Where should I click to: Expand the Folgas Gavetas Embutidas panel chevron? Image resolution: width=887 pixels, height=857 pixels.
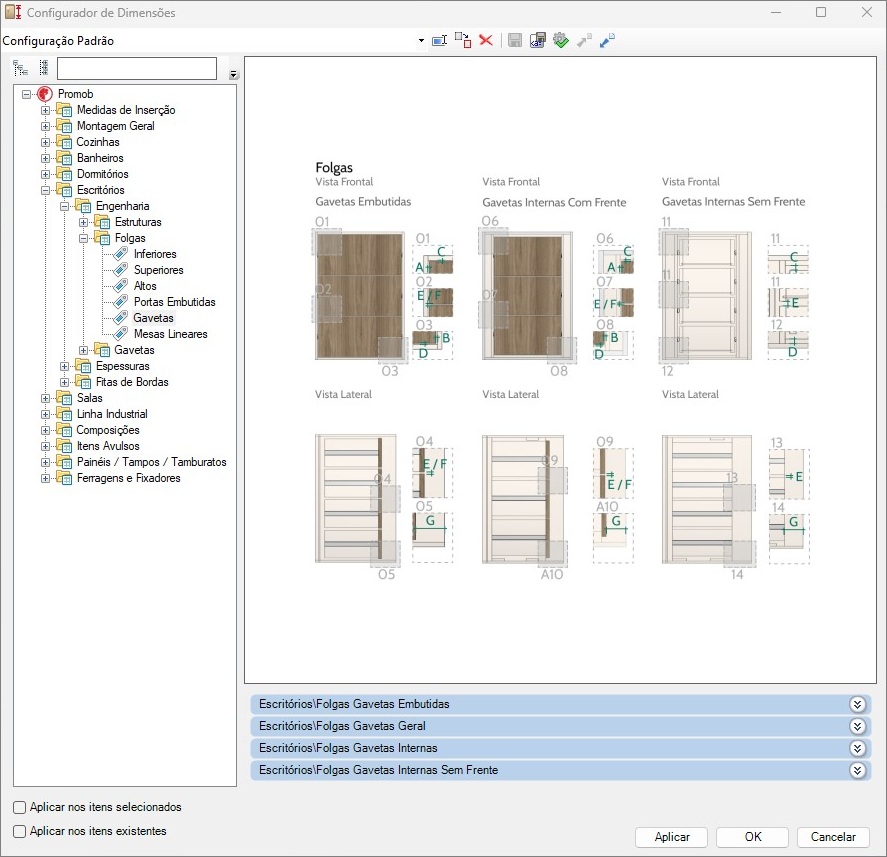tap(858, 704)
